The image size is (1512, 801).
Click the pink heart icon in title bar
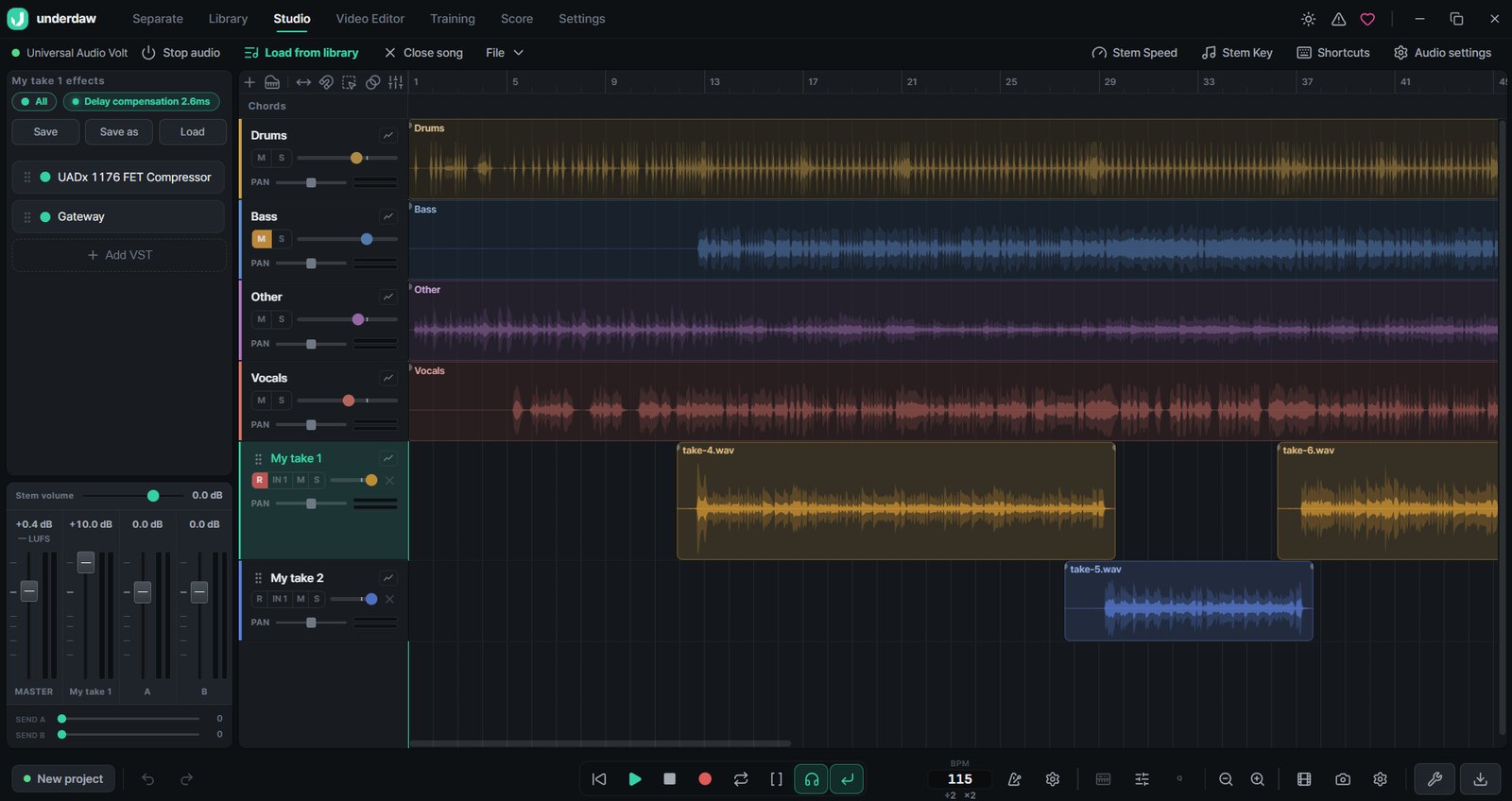[1367, 19]
